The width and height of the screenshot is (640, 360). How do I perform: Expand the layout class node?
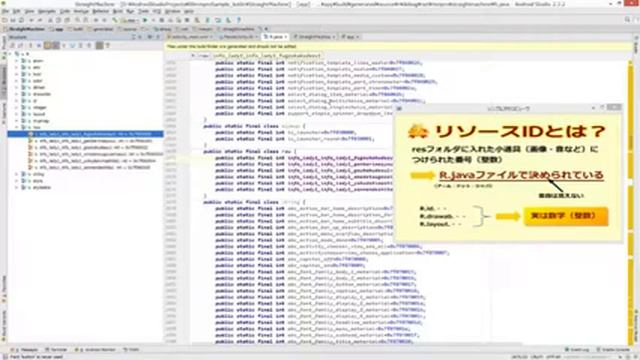pos(17,114)
